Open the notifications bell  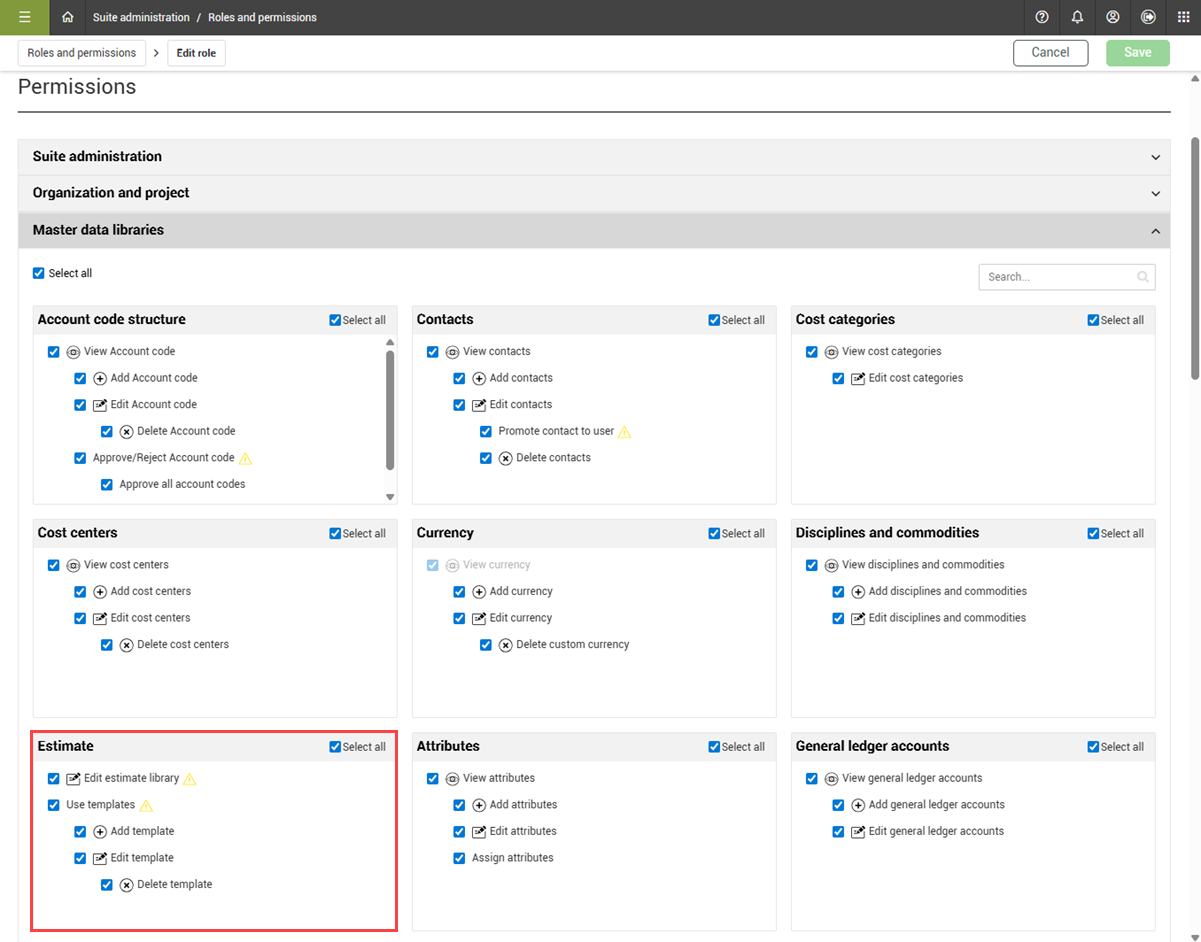[1077, 17]
